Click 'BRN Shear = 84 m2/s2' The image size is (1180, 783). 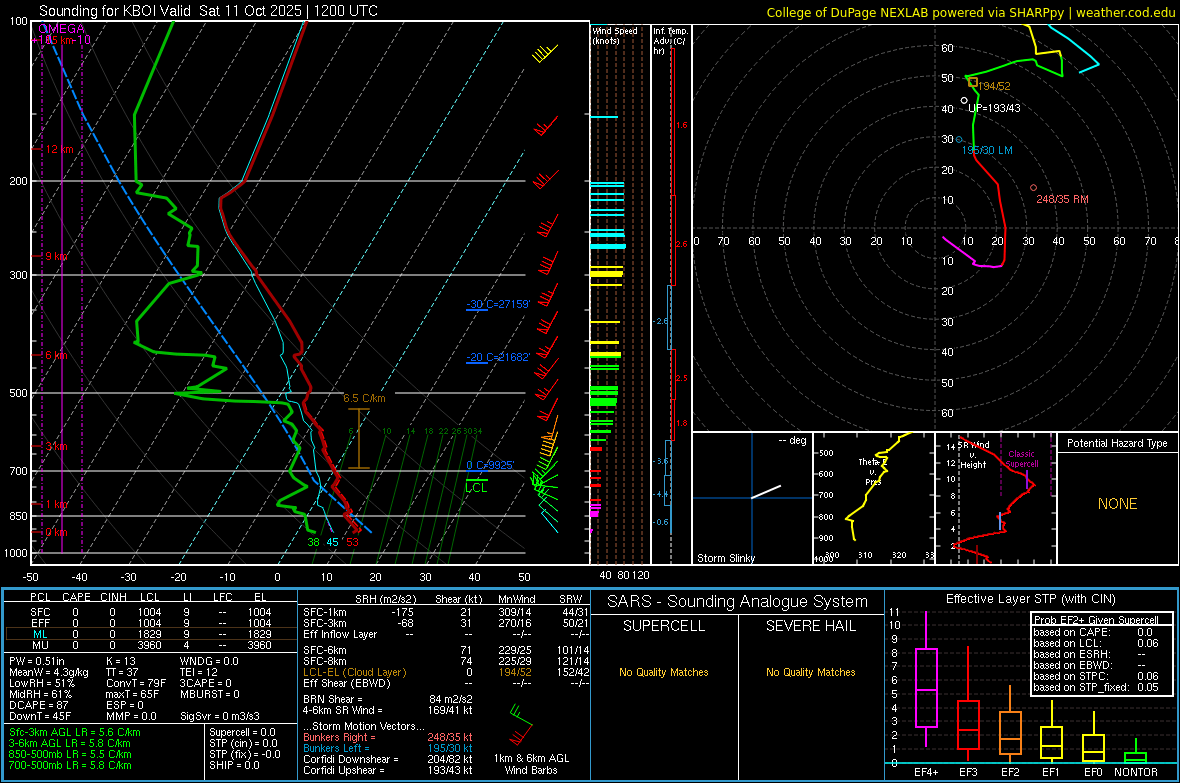click(388, 699)
